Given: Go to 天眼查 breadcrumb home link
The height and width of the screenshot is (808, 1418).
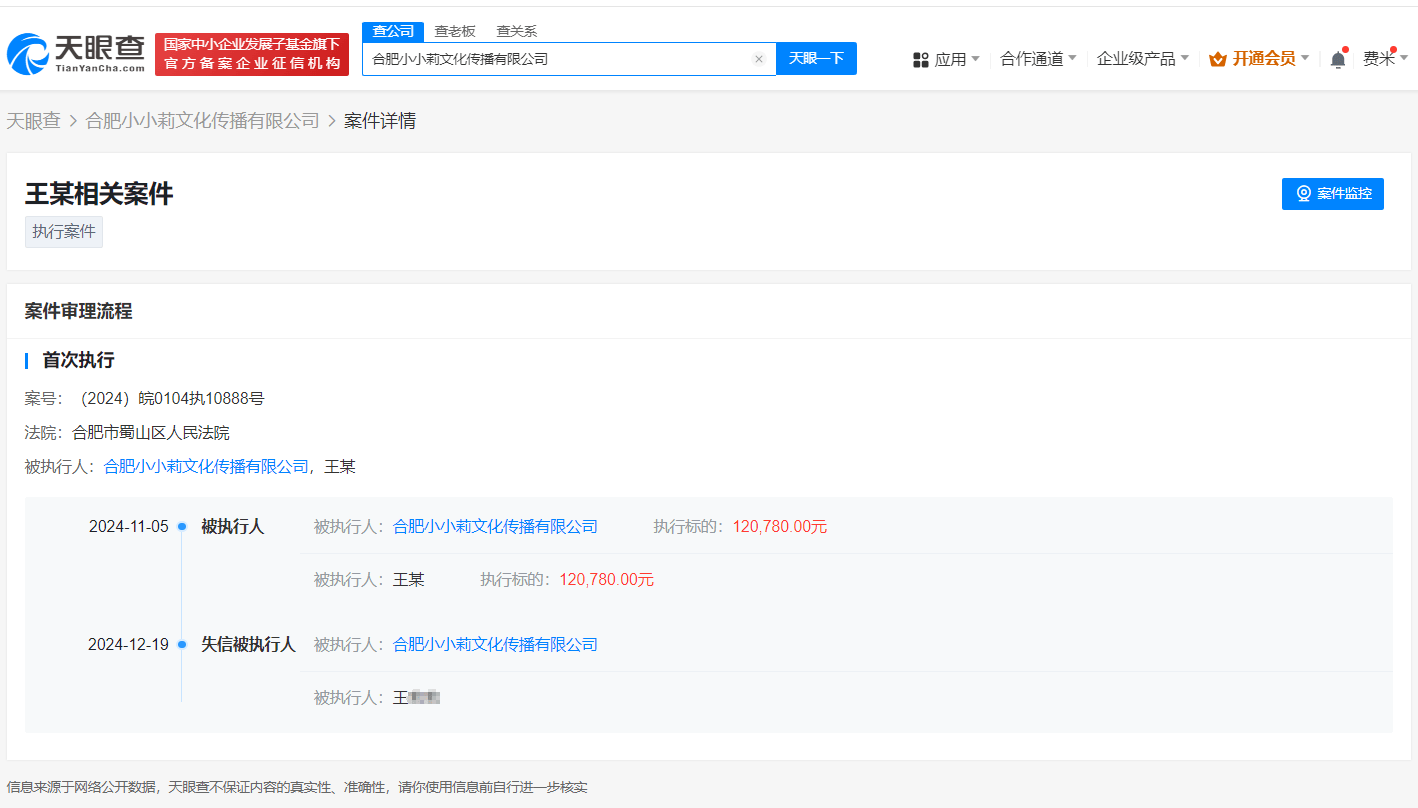Looking at the screenshot, I should click(x=34, y=121).
